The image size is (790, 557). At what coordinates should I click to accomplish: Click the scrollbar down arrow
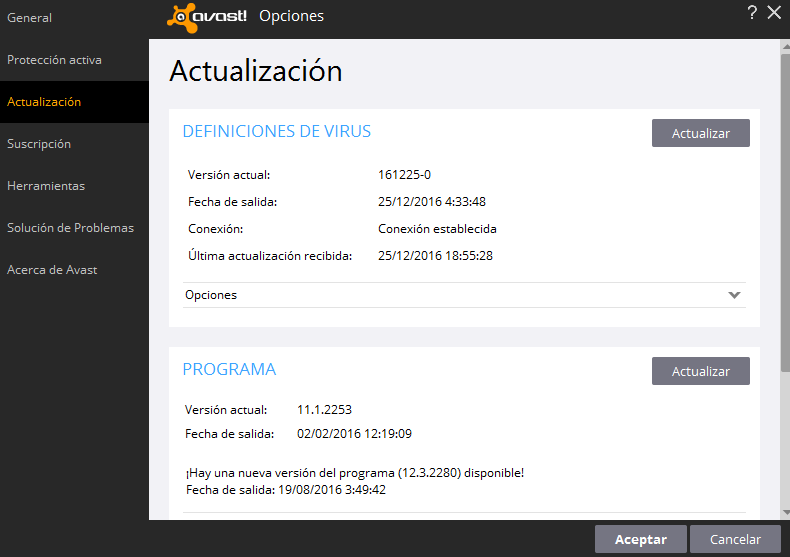tap(785, 513)
